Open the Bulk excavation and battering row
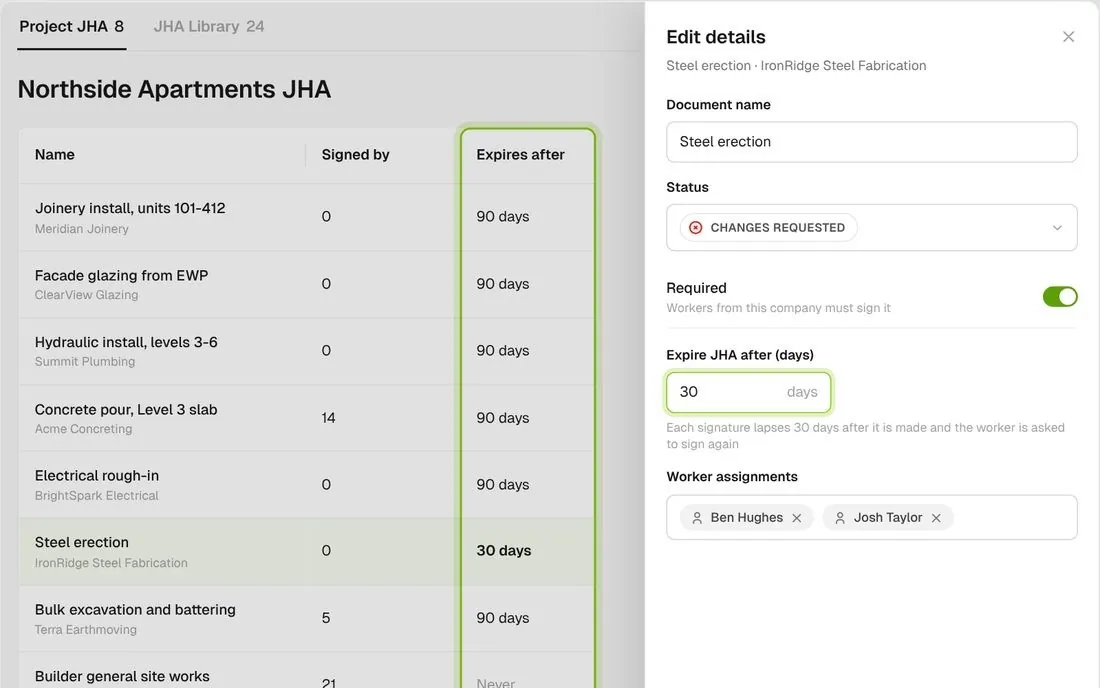 point(306,619)
